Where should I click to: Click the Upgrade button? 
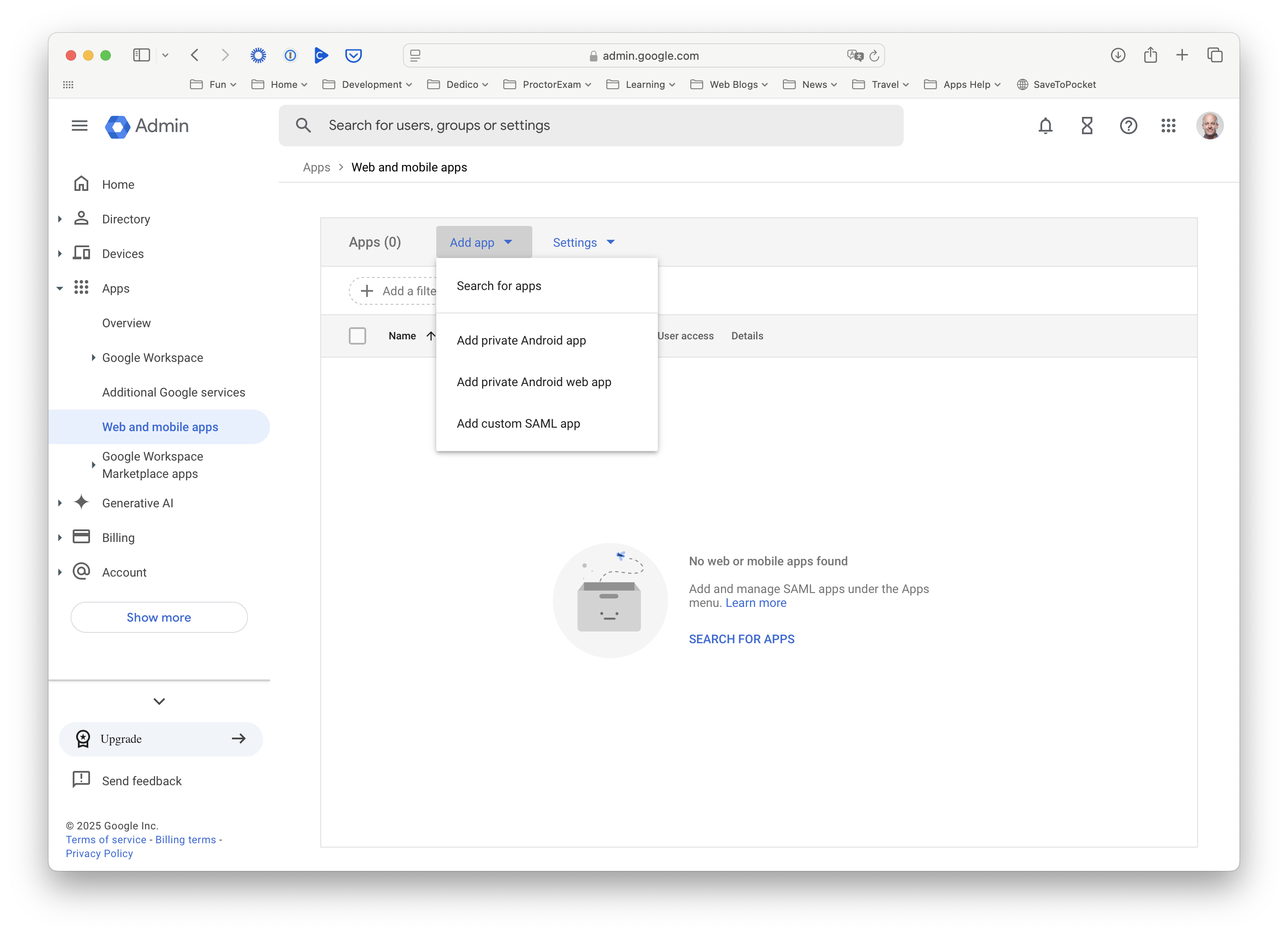pos(161,739)
